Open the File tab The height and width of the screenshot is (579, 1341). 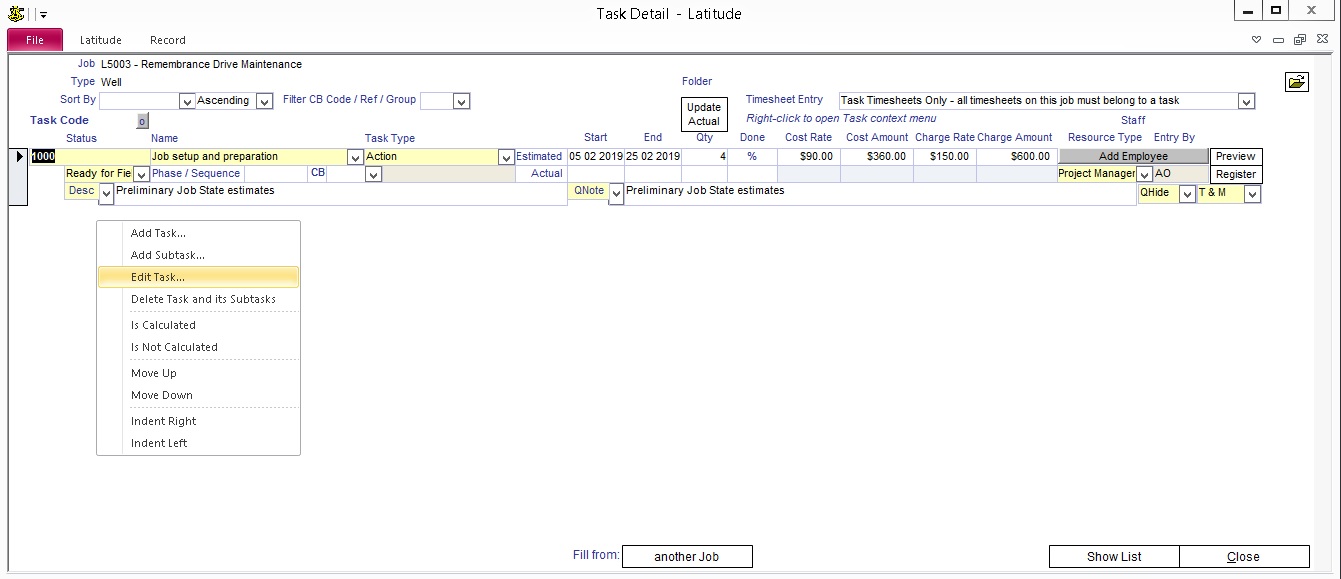point(35,40)
